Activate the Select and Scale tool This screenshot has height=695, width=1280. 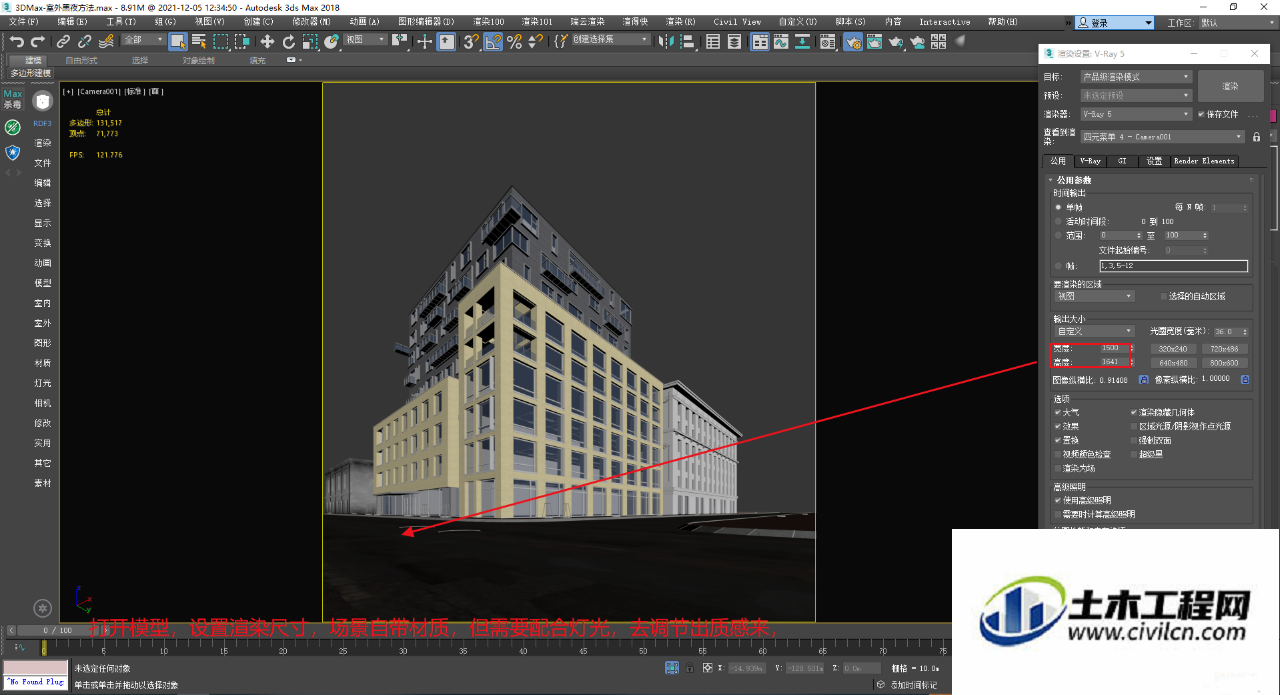pyautogui.click(x=310, y=41)
